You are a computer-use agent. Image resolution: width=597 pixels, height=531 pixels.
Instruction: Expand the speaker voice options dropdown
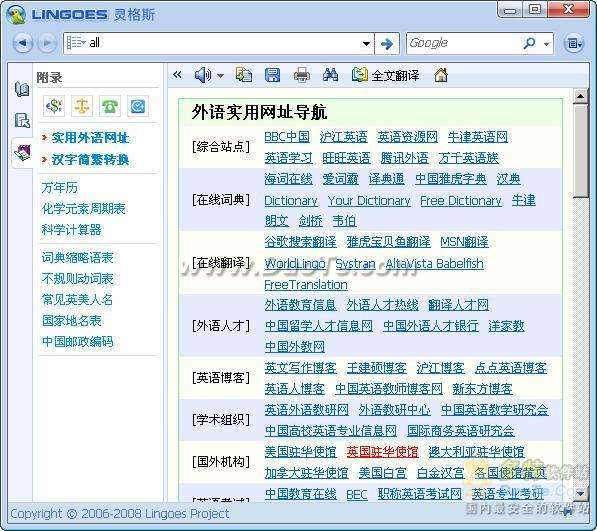click(x=220, y=76)
